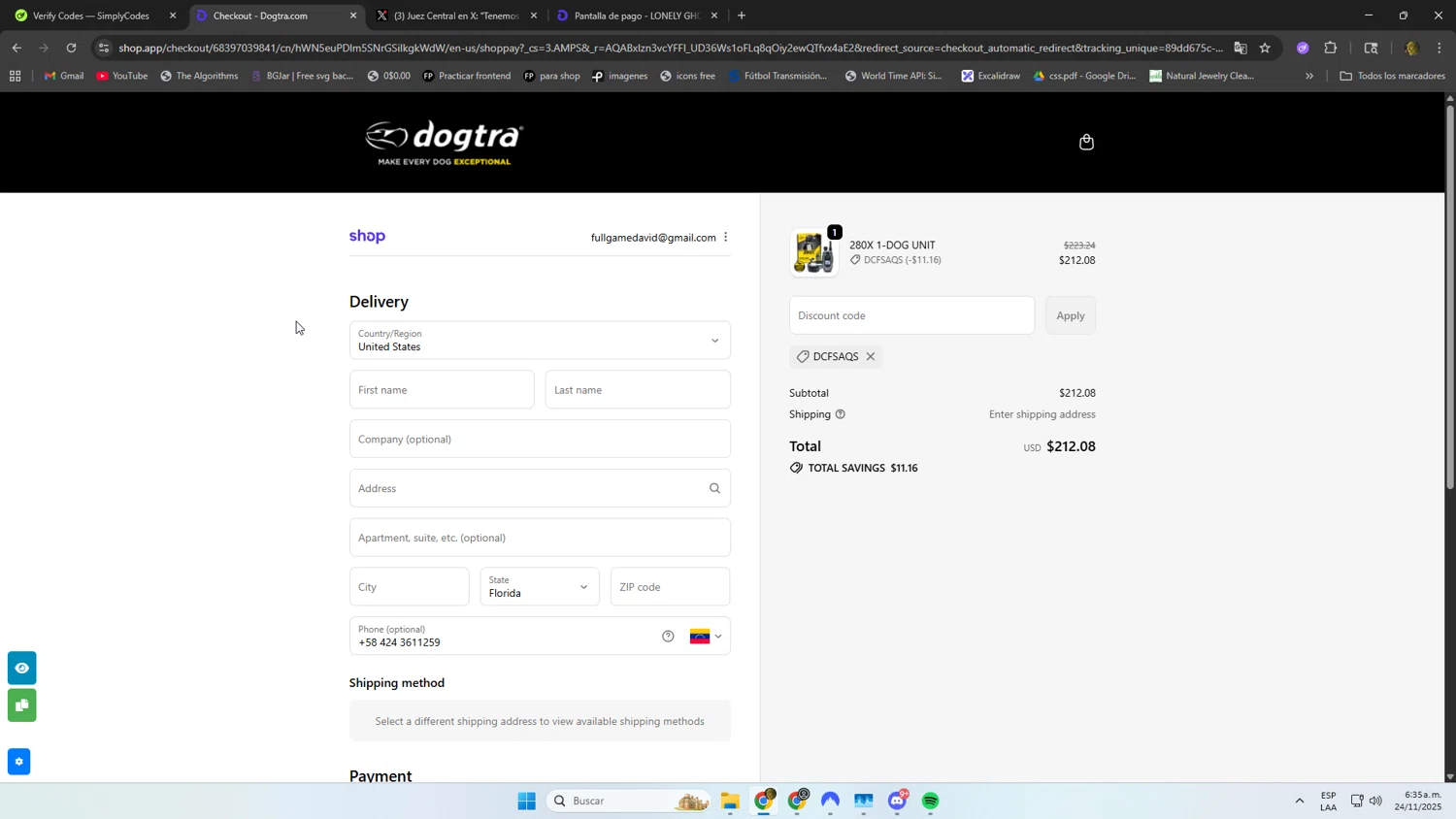Expand the State dropdown showing Florida
The width and height of the screenshot is (1456, 819).
pos(540,587)
